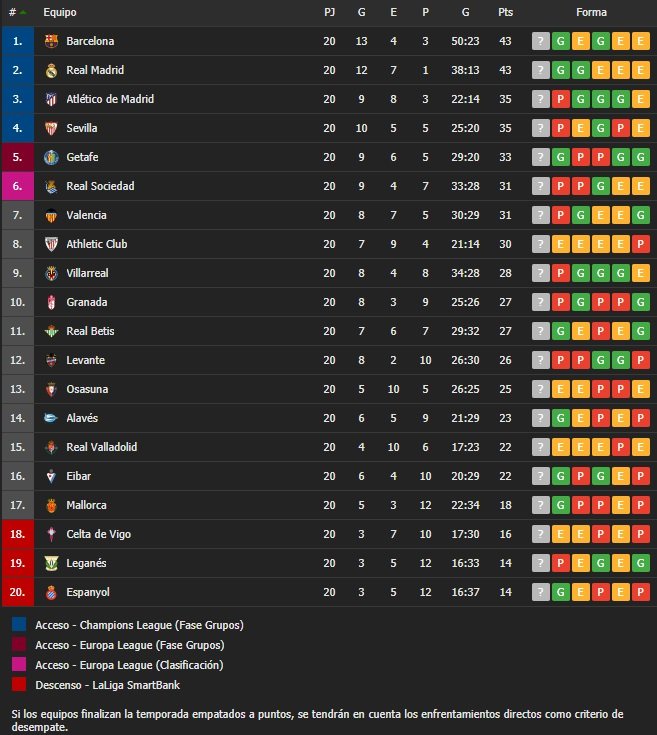Click the Real Madrid crest icon
The image size is (657, 735).
(x=51, y=70)
